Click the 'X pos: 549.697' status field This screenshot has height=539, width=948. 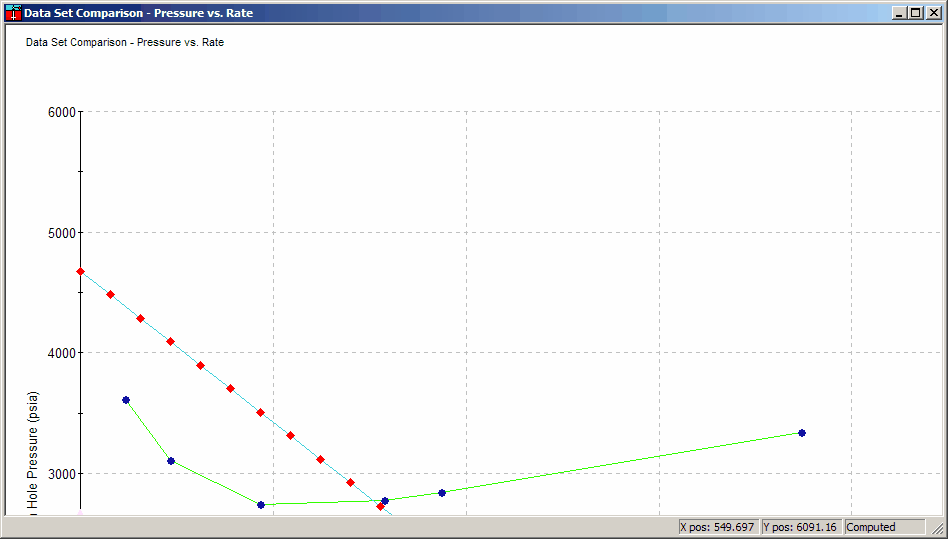point(718,527)
